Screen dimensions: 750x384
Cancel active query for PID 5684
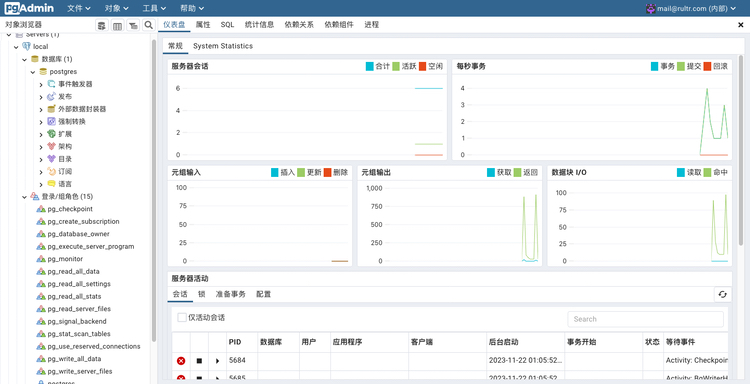click(199, 361)
